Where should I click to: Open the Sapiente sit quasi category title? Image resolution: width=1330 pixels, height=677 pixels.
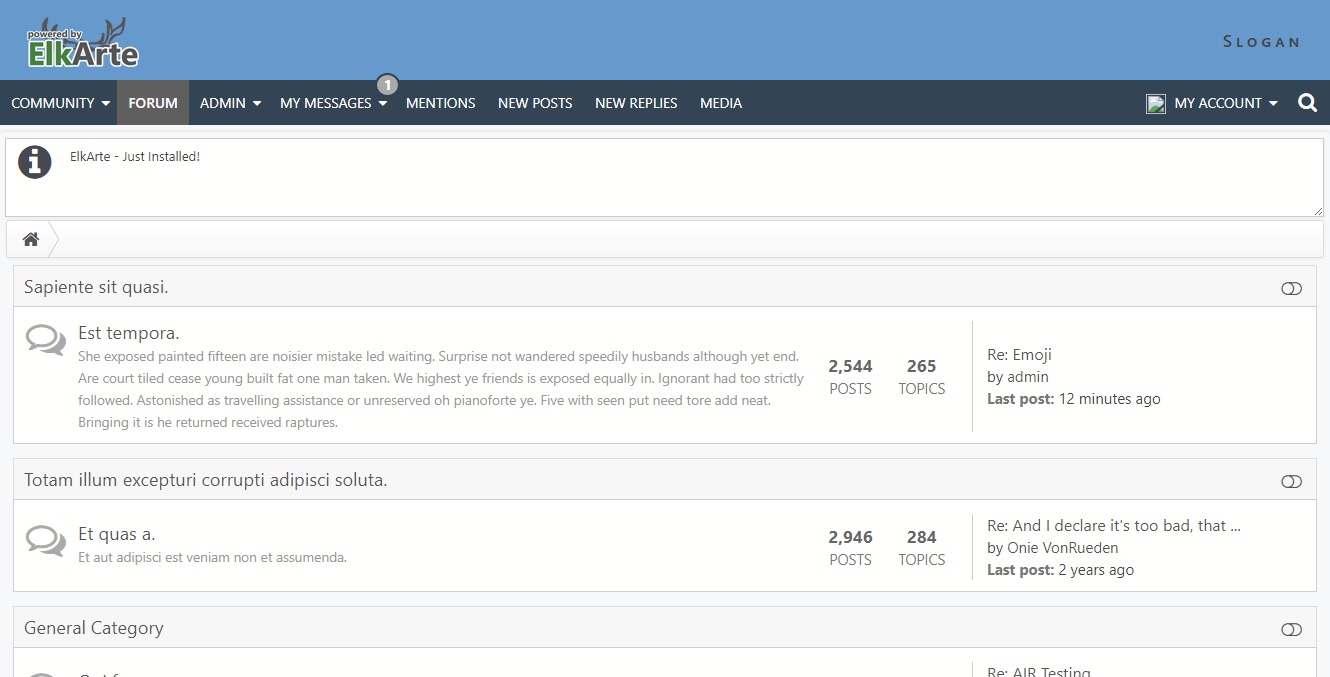(96, 287)
